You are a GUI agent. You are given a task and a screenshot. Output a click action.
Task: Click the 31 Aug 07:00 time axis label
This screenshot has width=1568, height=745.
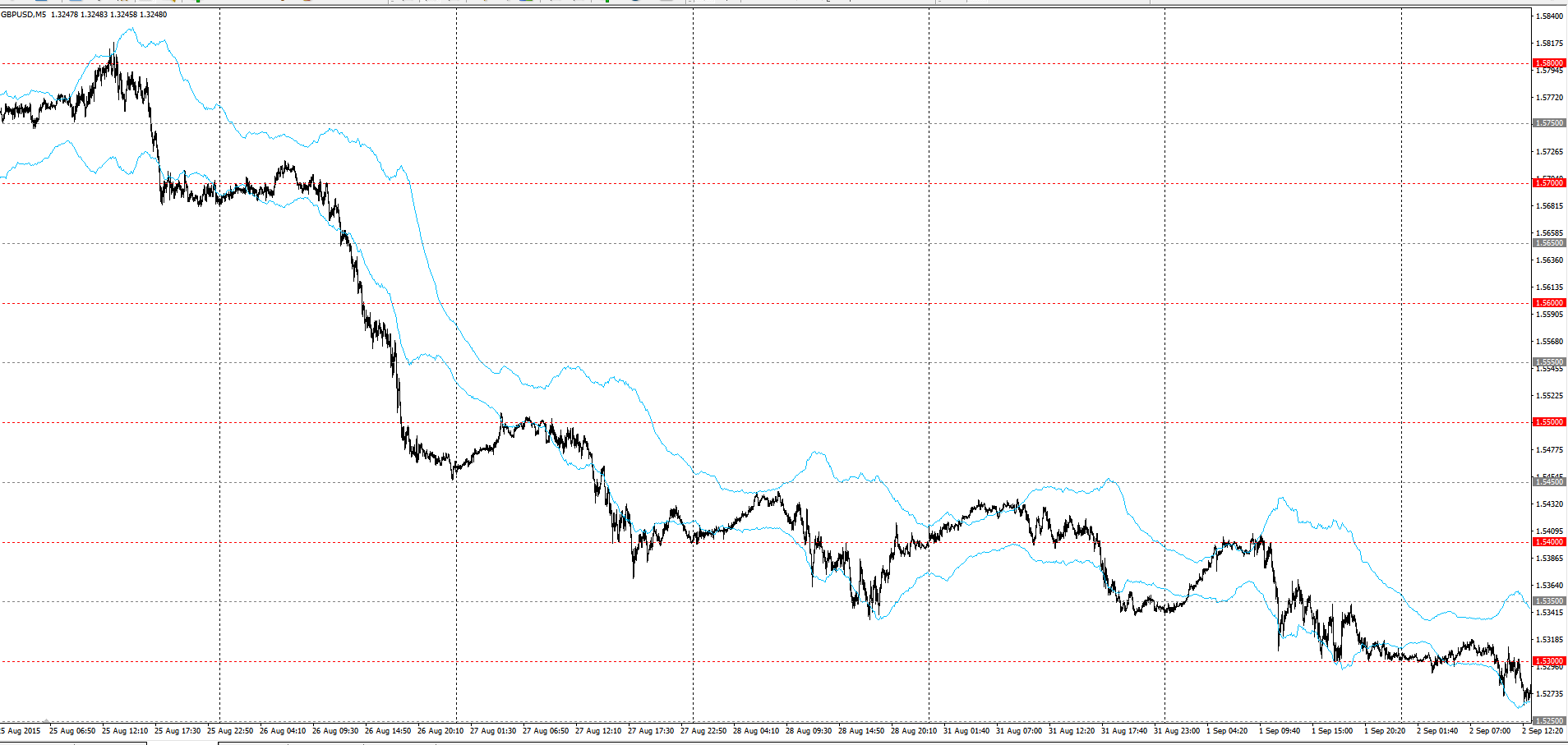tap(1019, 731)
